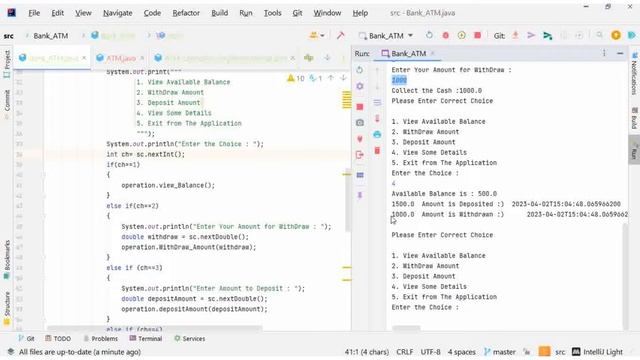Screen dimensions: 640x360
Task: Open Run panel options three-dot menu
Action: tap(604, 53)
